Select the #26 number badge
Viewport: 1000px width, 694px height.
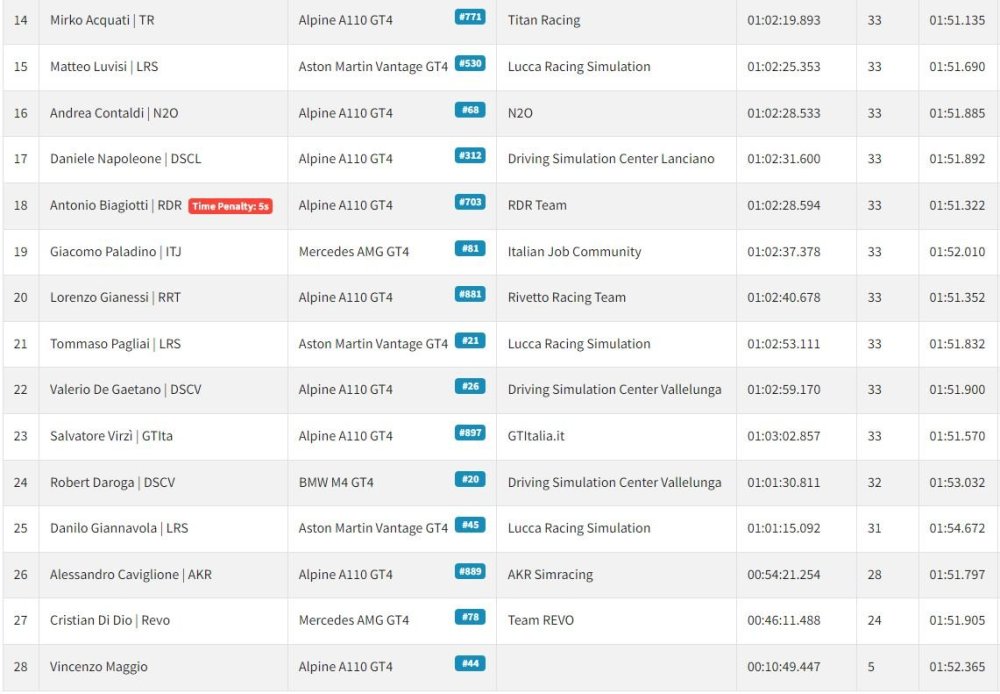[470, 387]
